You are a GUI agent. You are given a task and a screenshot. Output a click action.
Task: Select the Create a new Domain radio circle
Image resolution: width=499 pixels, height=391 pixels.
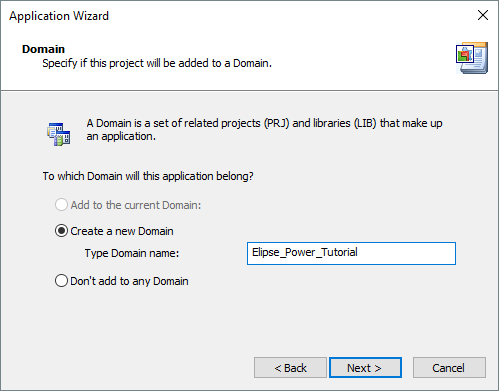coord(61,231)
